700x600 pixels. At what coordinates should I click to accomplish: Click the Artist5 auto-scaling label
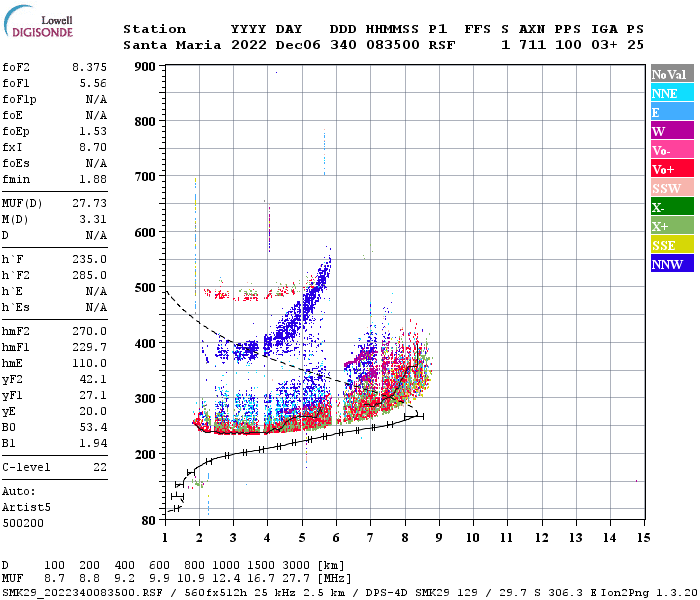click(26, 508)
